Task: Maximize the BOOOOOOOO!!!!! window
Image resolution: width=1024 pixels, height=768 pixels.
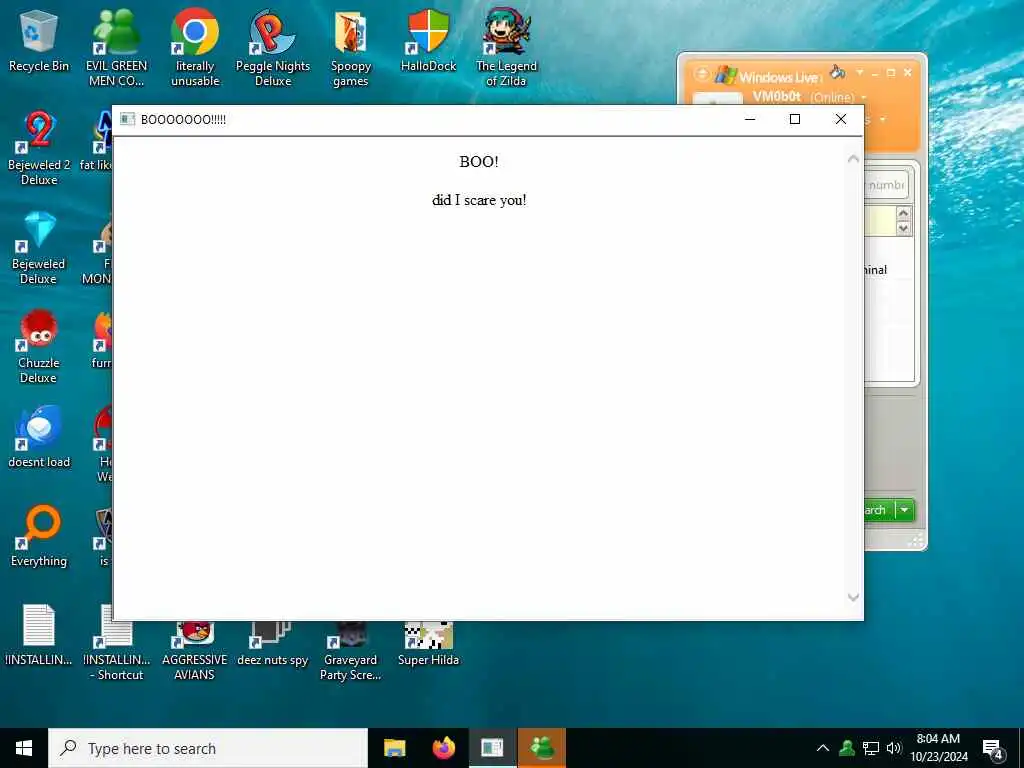Action: [x=795, y=119]
